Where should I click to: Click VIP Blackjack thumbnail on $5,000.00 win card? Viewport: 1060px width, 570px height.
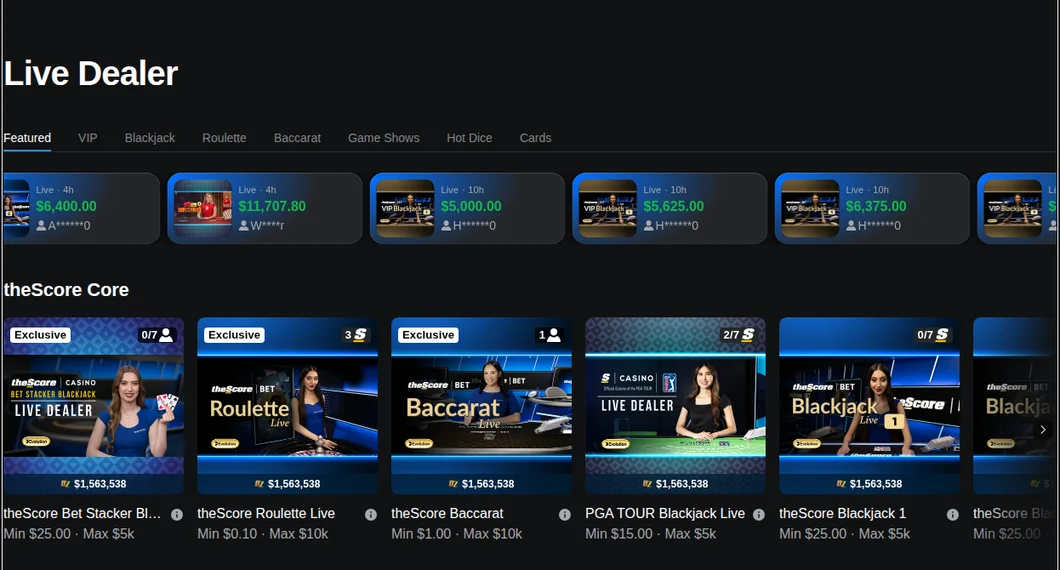[x=406, y=208]
